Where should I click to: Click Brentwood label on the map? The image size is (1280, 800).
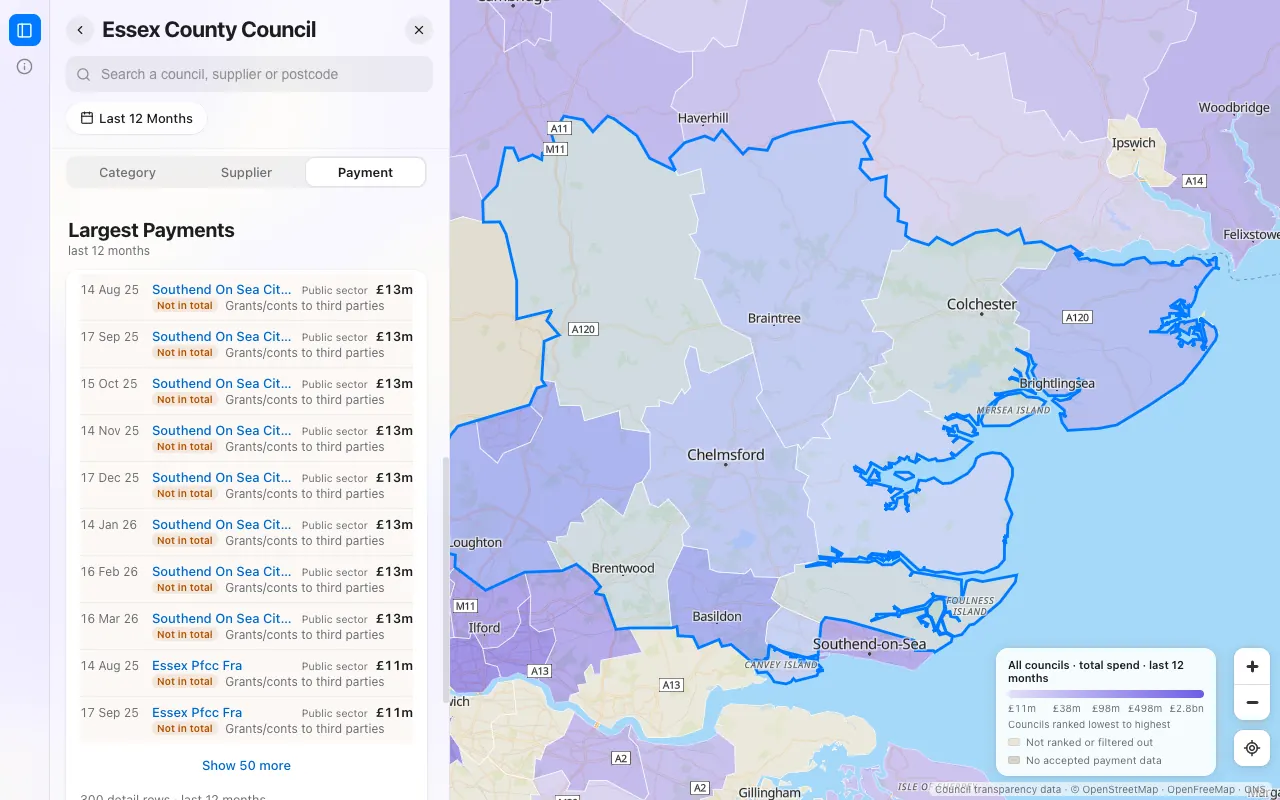point(623,568)
